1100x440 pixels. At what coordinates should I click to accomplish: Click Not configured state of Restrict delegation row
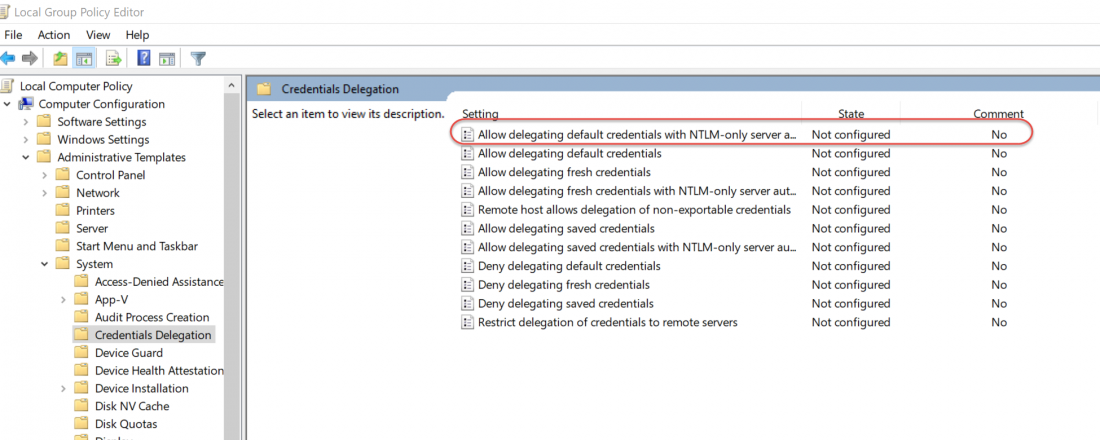[851, 322]
